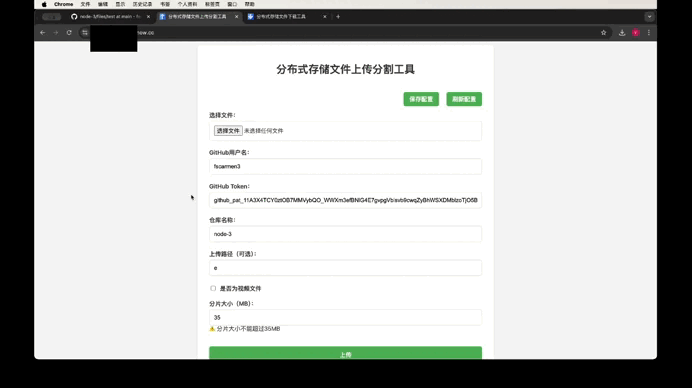The image size is (692, 388).
Task: Focus the GitHub Token input field
Action: coord(345,200)
